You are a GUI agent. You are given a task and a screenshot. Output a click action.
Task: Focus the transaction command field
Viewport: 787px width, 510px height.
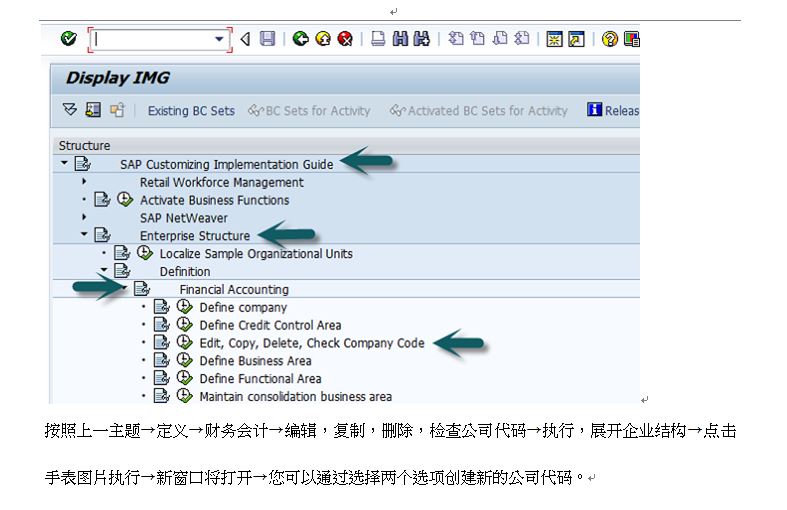160,39
